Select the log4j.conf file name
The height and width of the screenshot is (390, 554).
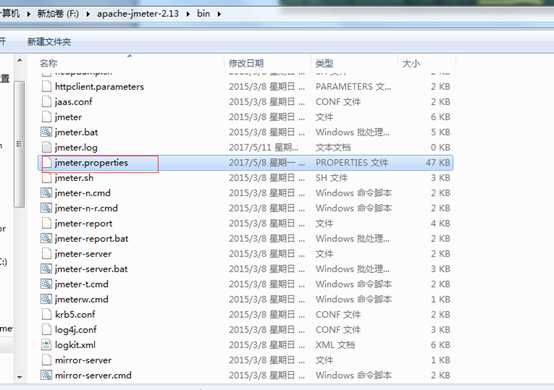pyautogui.click(x=76, y=330)
